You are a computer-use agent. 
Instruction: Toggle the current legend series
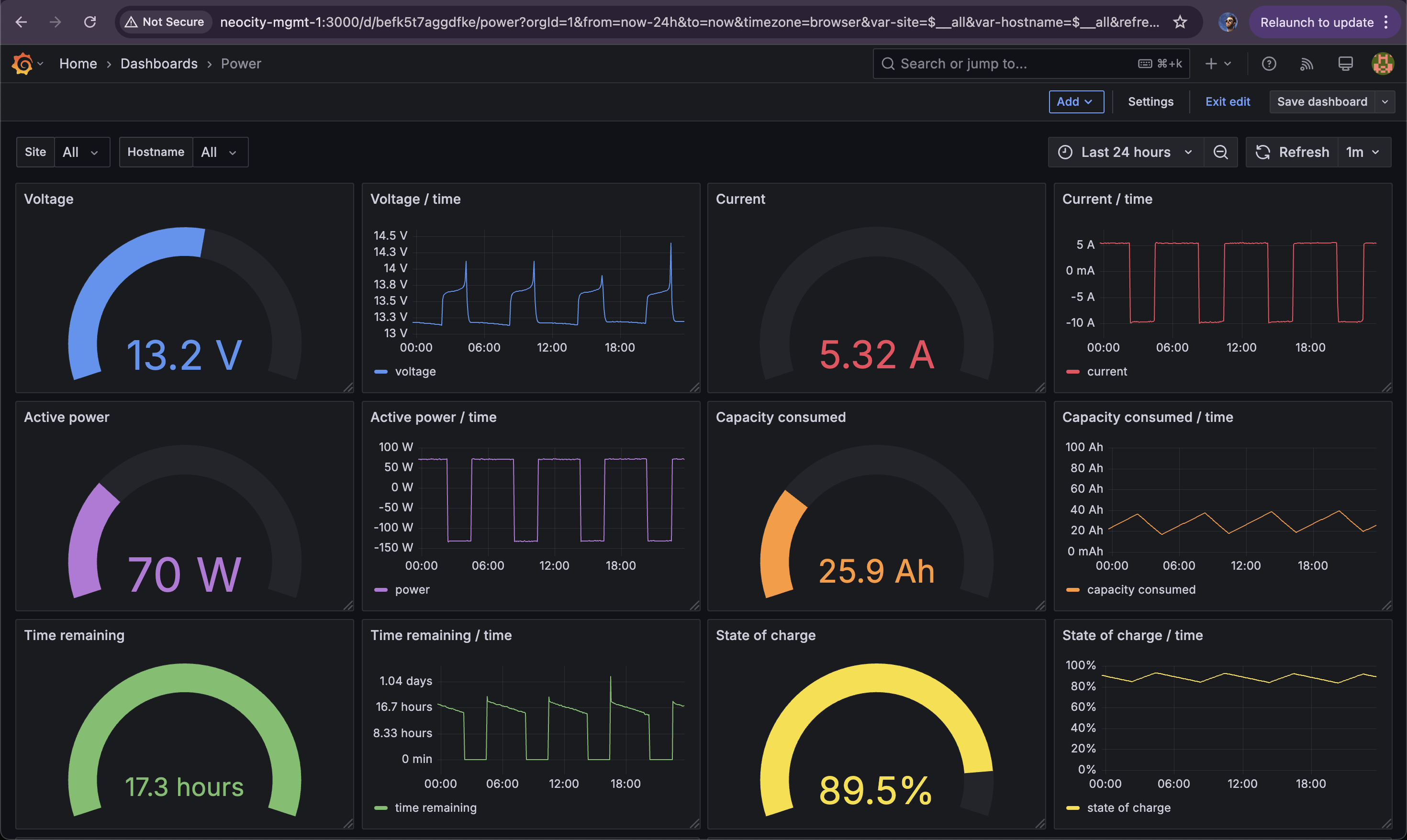click(x=1097, y=371)
